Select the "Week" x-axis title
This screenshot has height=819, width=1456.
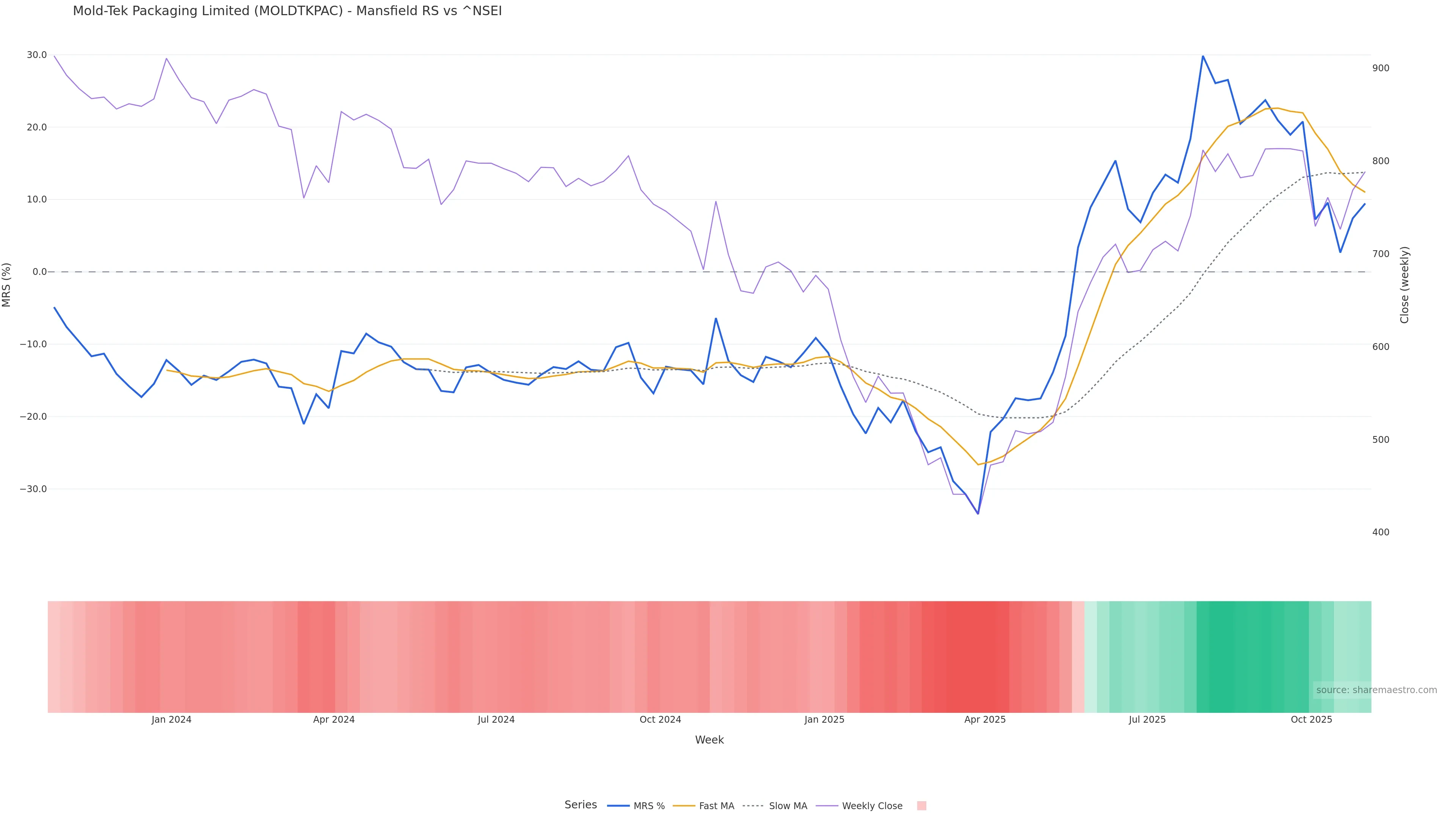click(x=709, y=740)
